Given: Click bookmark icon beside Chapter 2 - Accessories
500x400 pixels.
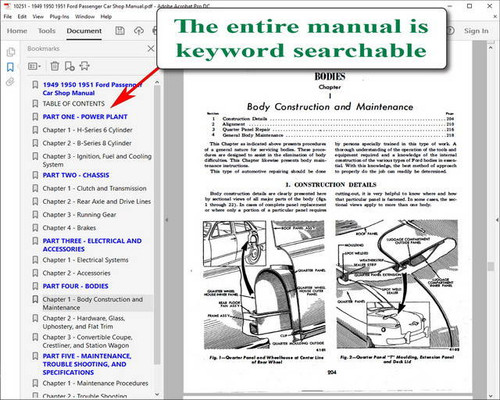Looking at the screenshot, I should pyautogui.click(x=35, y=273).
